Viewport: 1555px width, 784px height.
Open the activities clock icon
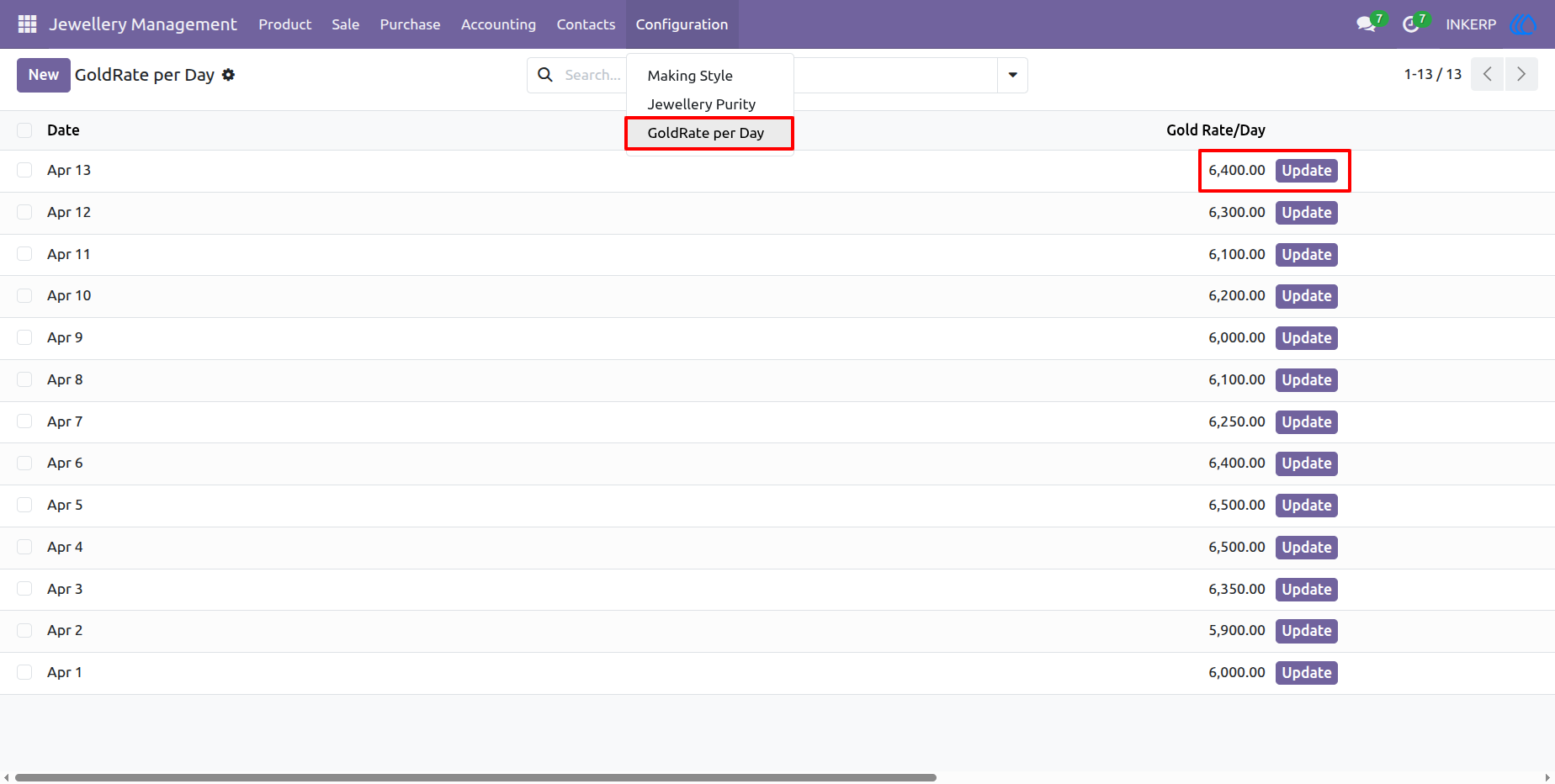[x=1411, y=24]
